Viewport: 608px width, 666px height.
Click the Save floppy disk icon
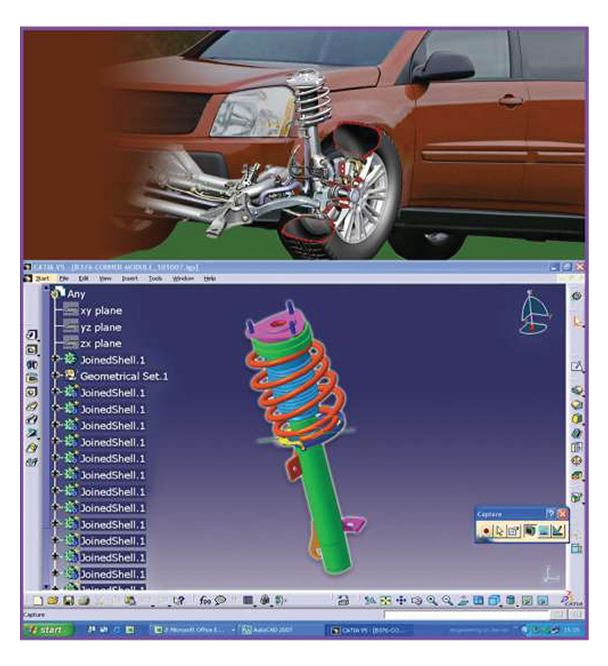68,600
